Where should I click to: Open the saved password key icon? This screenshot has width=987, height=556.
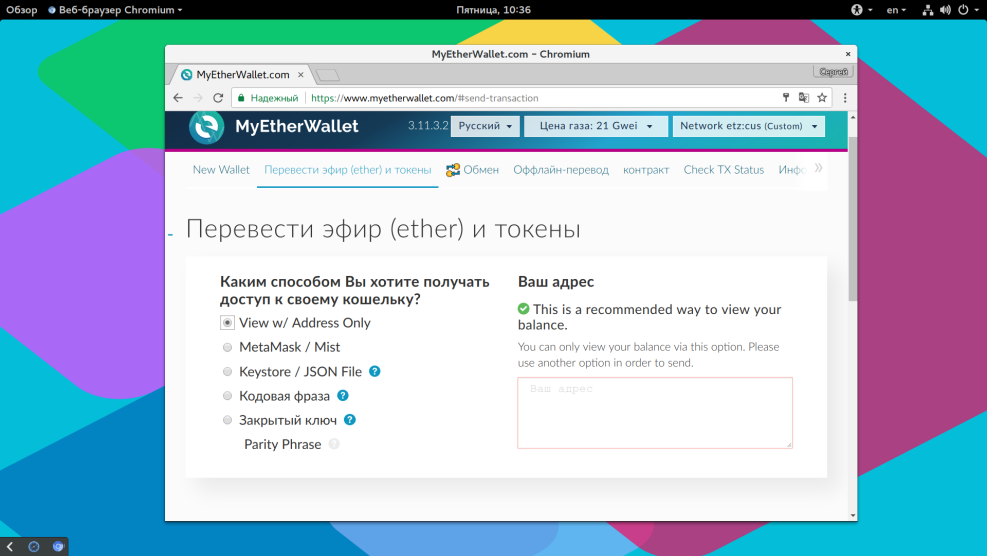coord(786,98)
